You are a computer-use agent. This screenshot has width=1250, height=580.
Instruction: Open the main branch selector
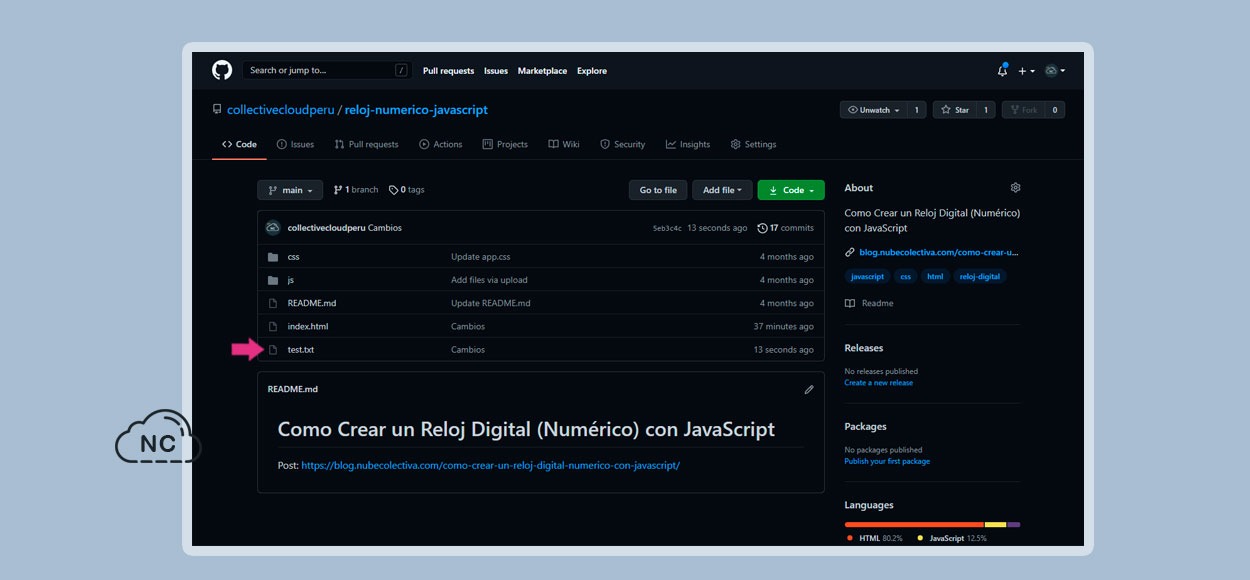(290, 190)
